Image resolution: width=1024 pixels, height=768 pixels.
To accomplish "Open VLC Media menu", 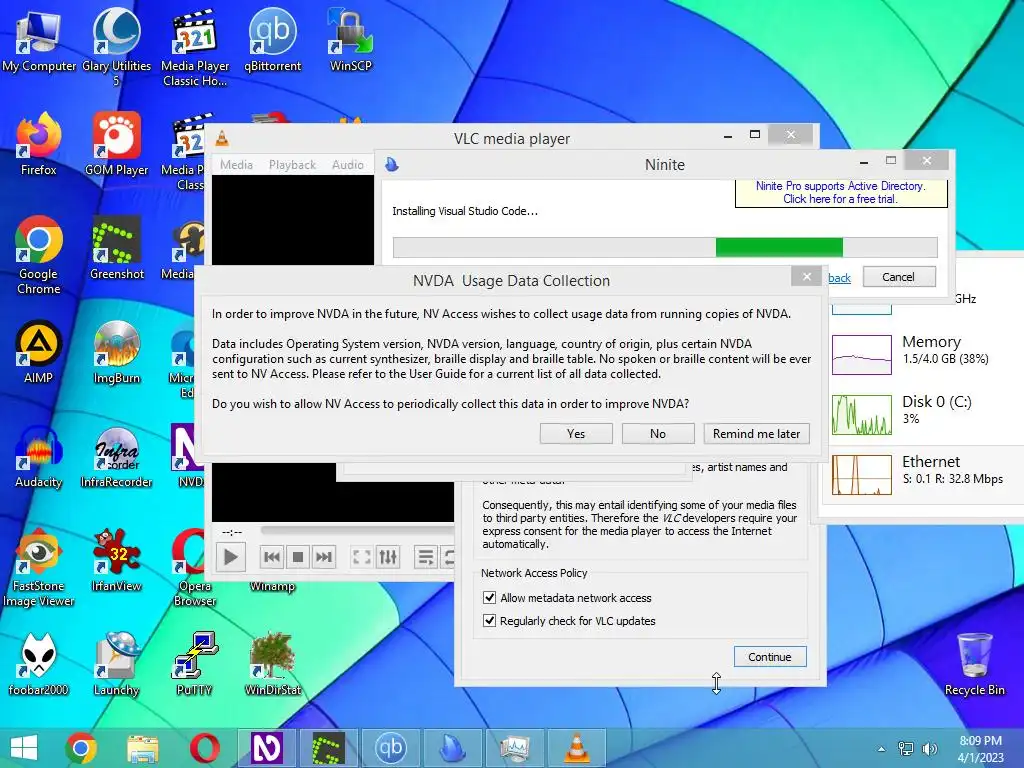I will tap(236, 165).
